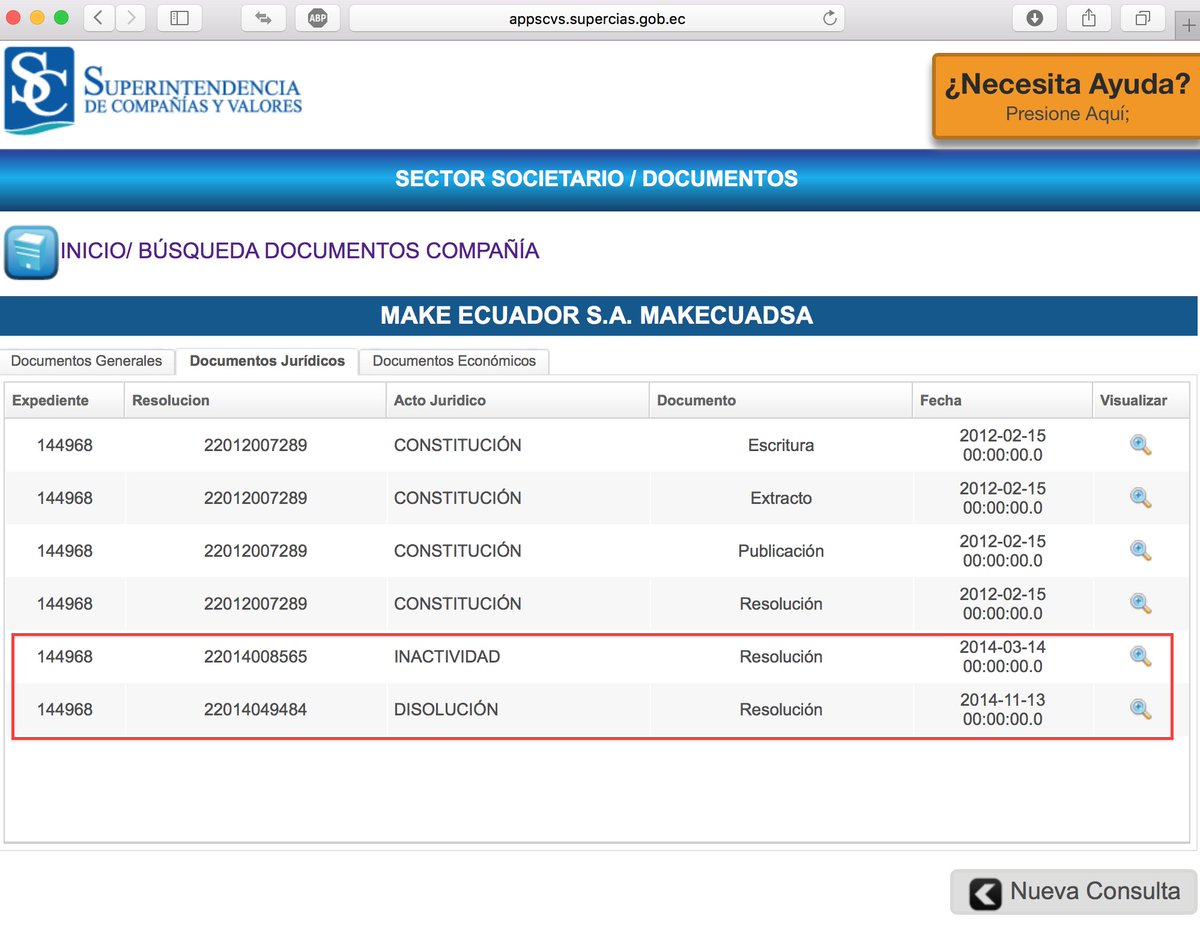This screenshot has width=1200, height=931.
Task: View the CONSTITUCIÓN Publicación document magnifier
Action: 1140,550
